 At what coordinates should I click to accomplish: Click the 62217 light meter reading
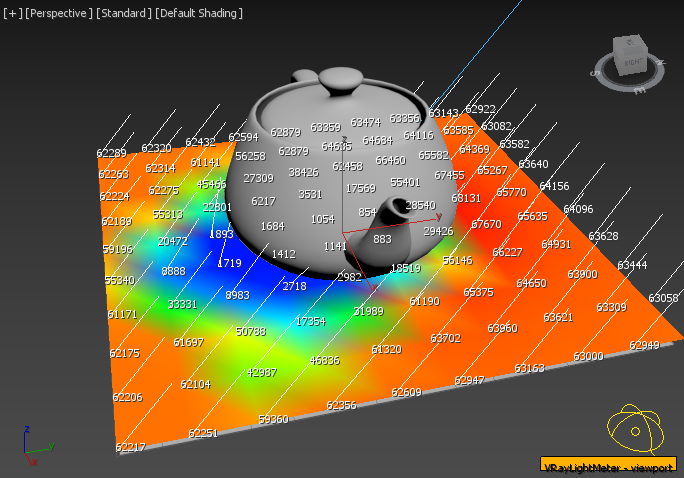(x=130, y=448)
